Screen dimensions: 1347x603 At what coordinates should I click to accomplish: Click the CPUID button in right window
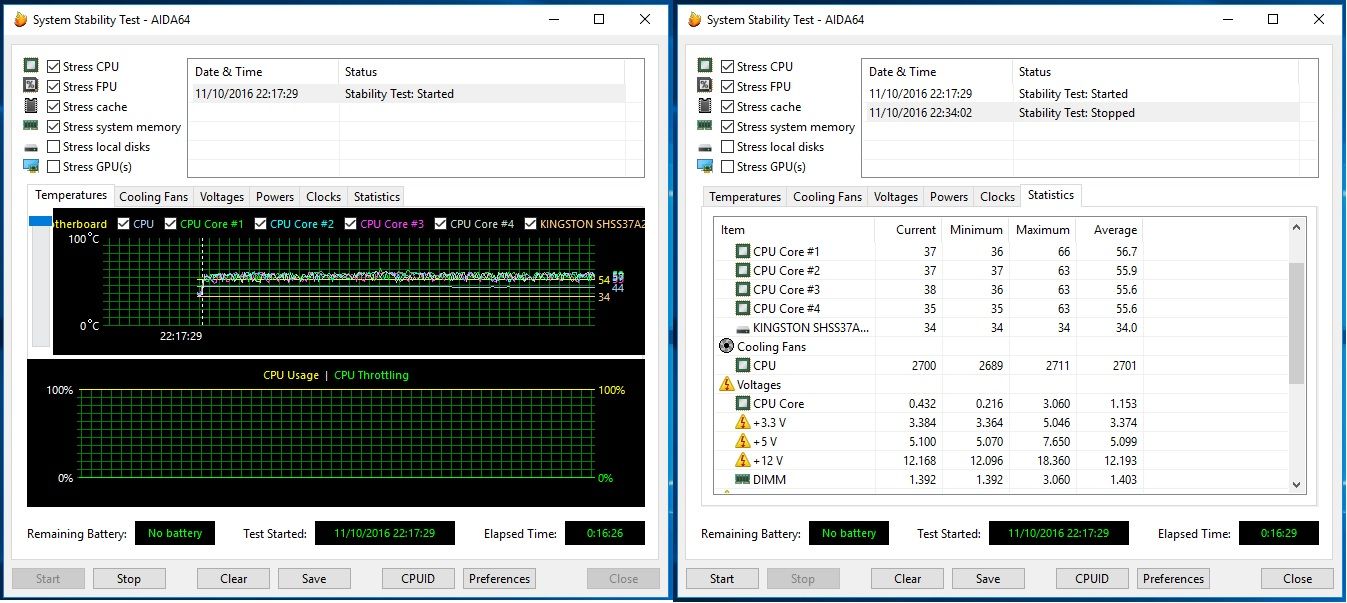1092,578
